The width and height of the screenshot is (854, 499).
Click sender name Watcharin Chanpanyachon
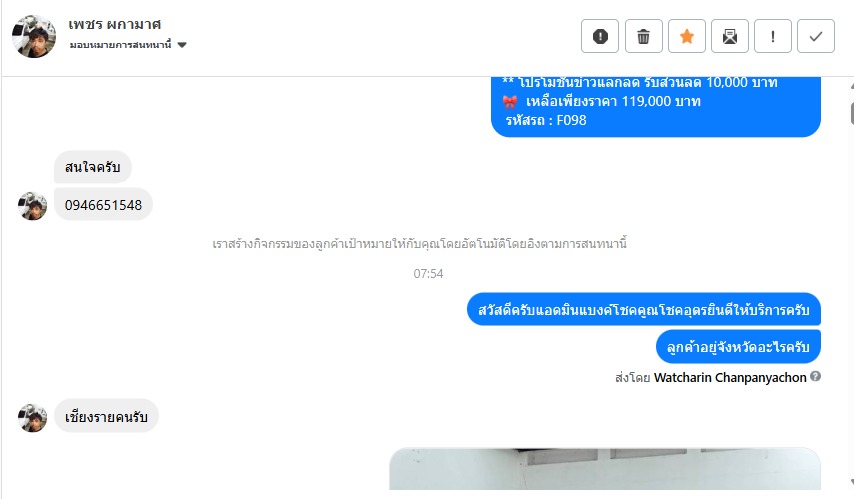730,378
